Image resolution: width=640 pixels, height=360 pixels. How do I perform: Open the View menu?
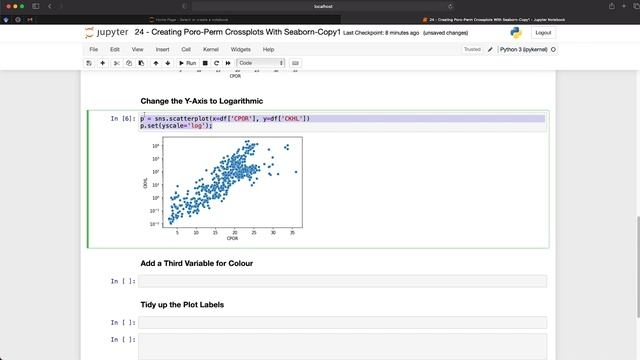(137, 49)
